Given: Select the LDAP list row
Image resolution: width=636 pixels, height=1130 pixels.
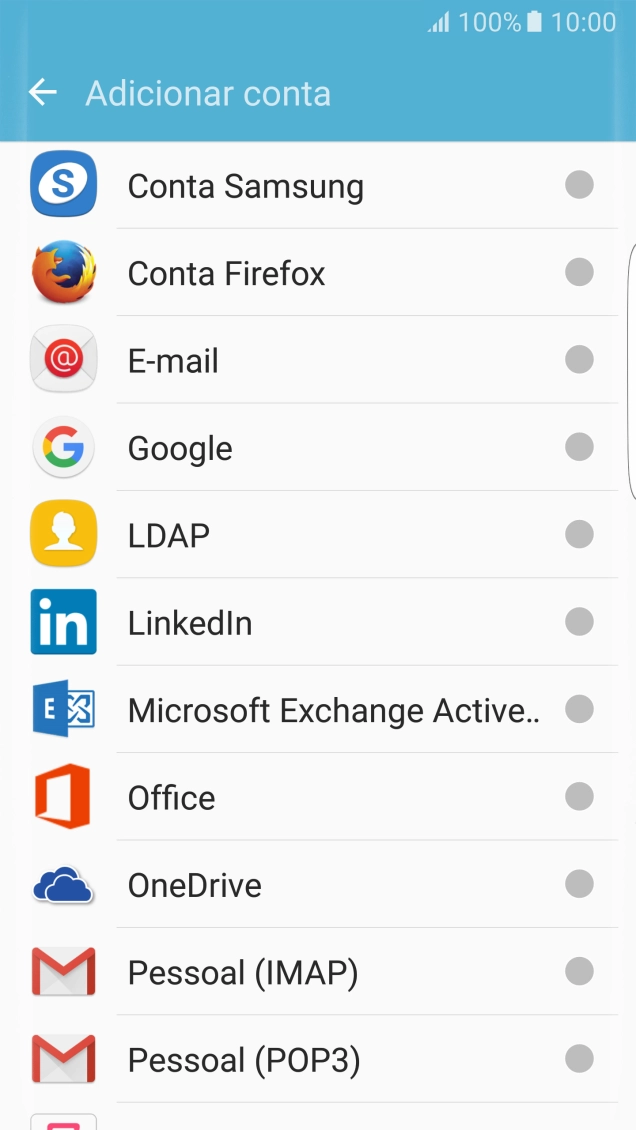Looking at the screenshot, I should 300,534.
